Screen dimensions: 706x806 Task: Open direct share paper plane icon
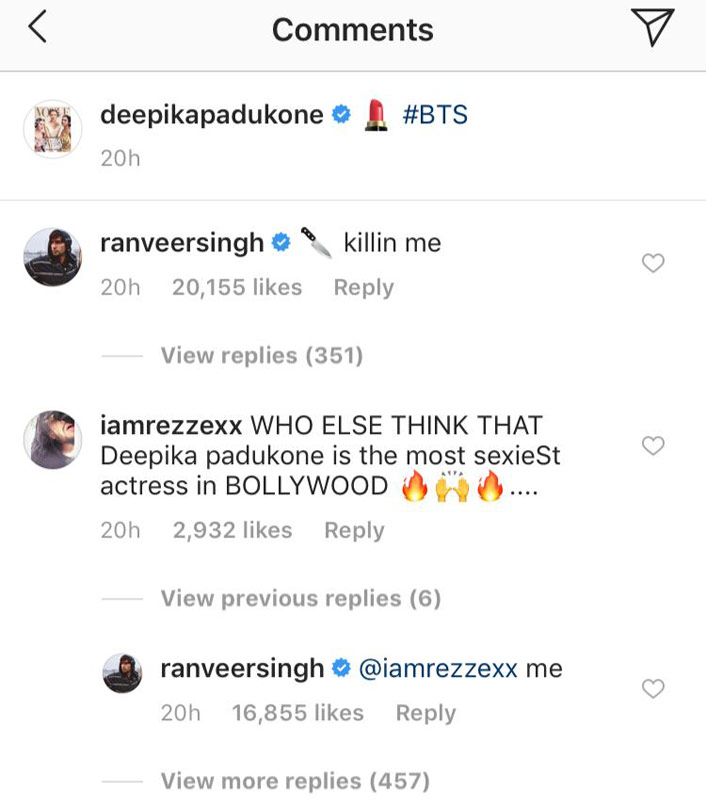tap(653, 29)
